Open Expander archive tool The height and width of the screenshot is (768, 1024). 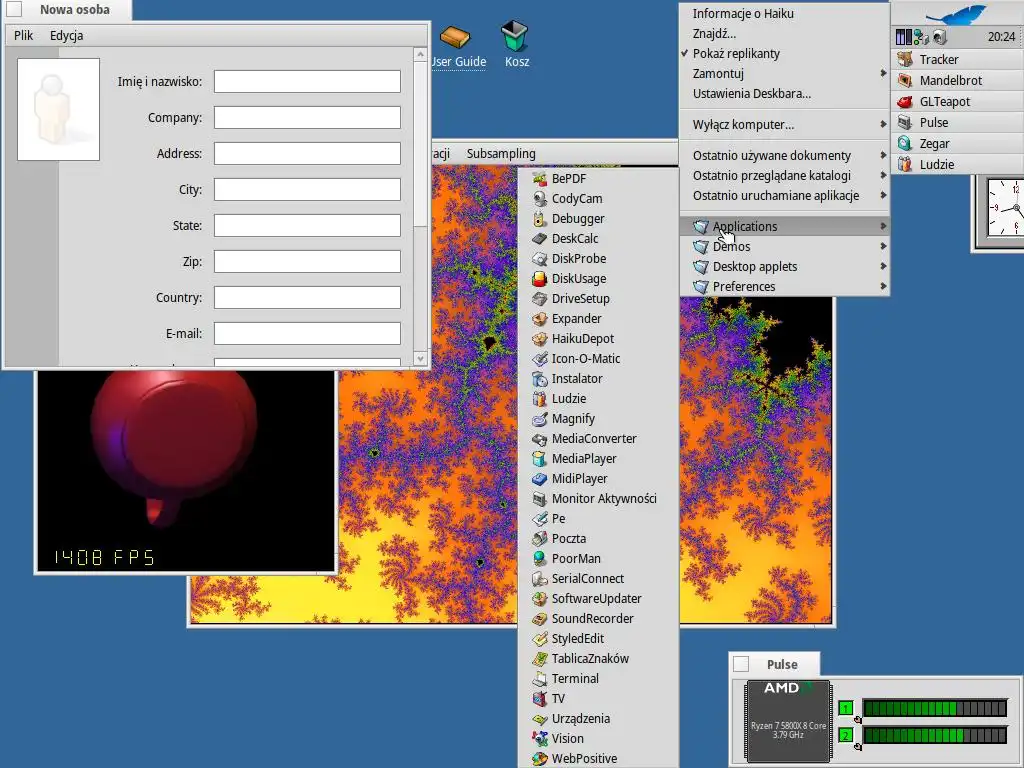(x=598, y=319)
